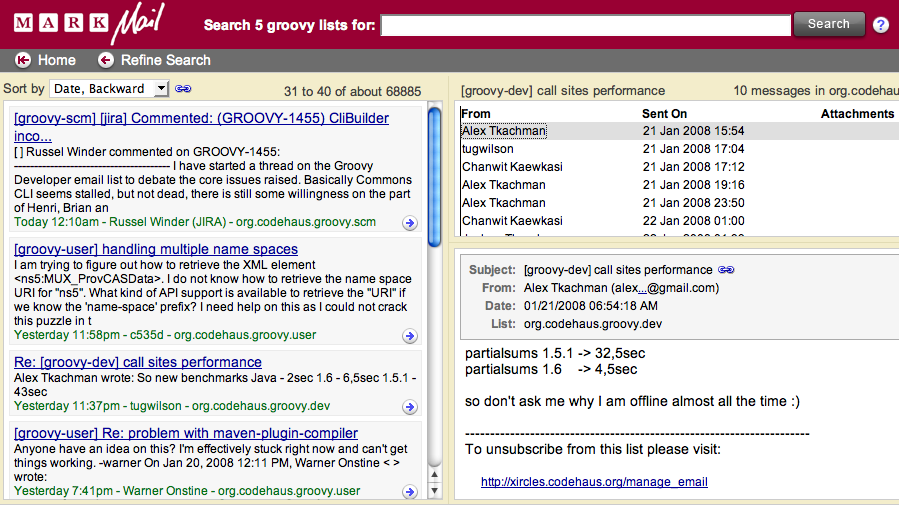Image resolution: width=899 pixels, height=509 pixels.
Task: Click the Sent On column header
Action: point(665,113)
